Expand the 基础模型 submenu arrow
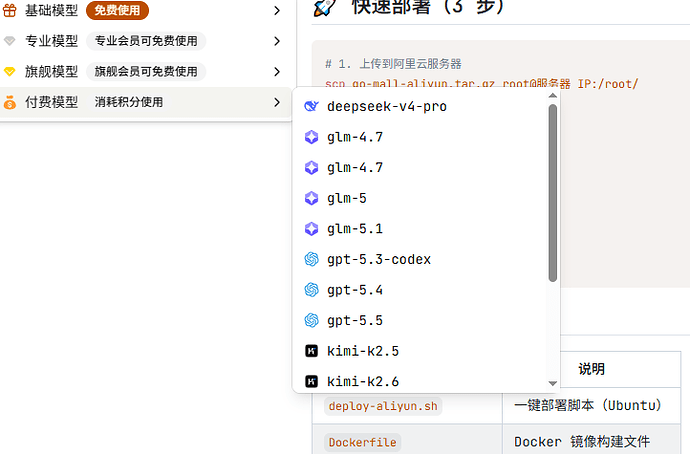This screenshot has height=454, width=690. [277, 10]
